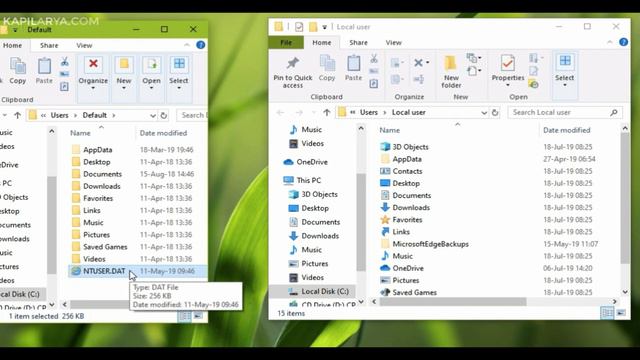Open the File tab in Local user window
The image size is (640, 360).
(x=286, y=42)
